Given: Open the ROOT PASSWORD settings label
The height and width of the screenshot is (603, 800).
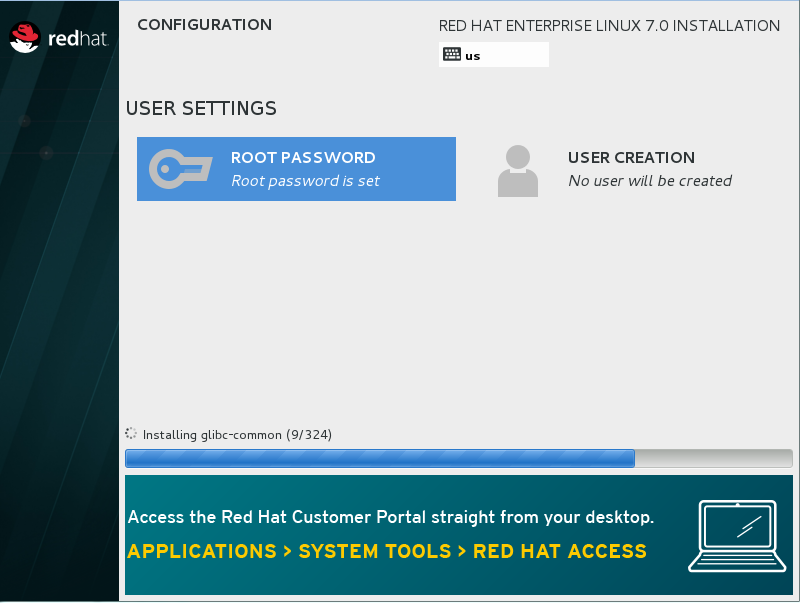Looking at the screenshot, I should [303, 157].
